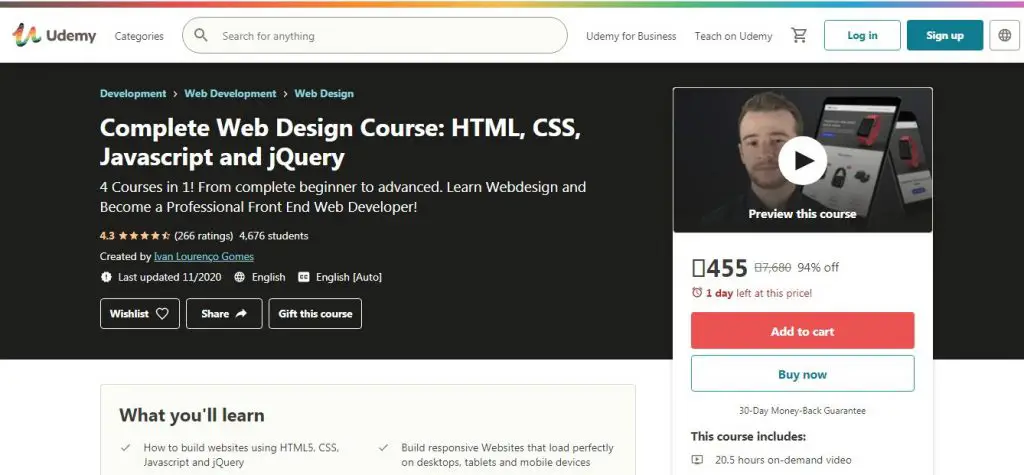
Task: Open Web Design breadcrumb link
Action: [324, 93]
